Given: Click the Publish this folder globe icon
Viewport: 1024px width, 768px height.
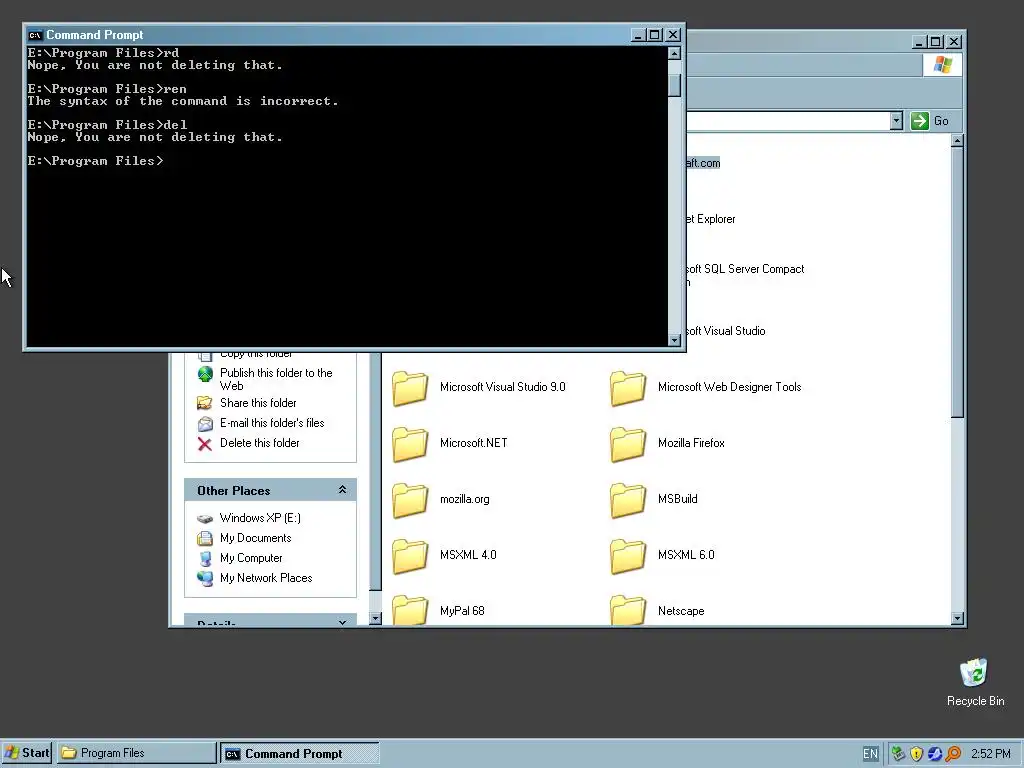Looking at the screenshot, I should tap(205, 374).
